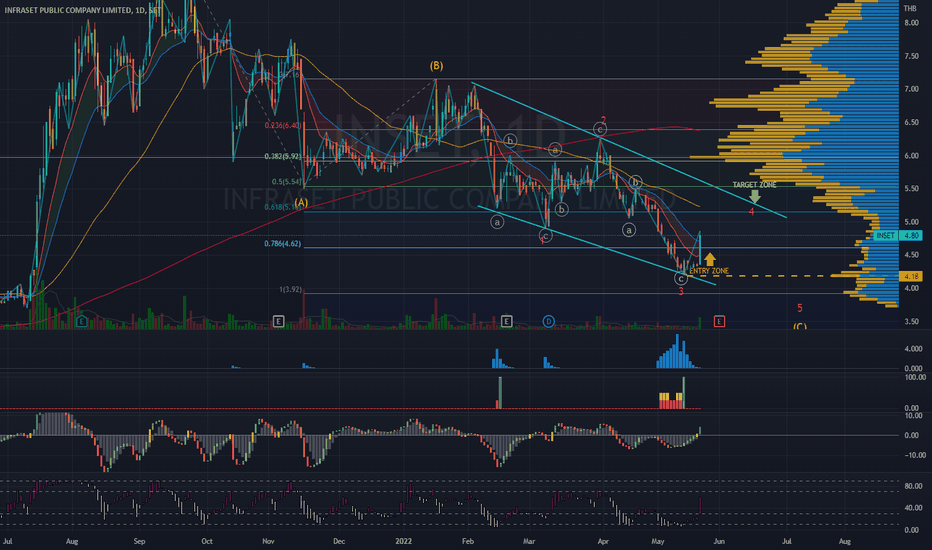This screenshot has width=932, height=550.
Task: Select the 0.618(5.18) Fibonacci label
Action: (283, 207)
